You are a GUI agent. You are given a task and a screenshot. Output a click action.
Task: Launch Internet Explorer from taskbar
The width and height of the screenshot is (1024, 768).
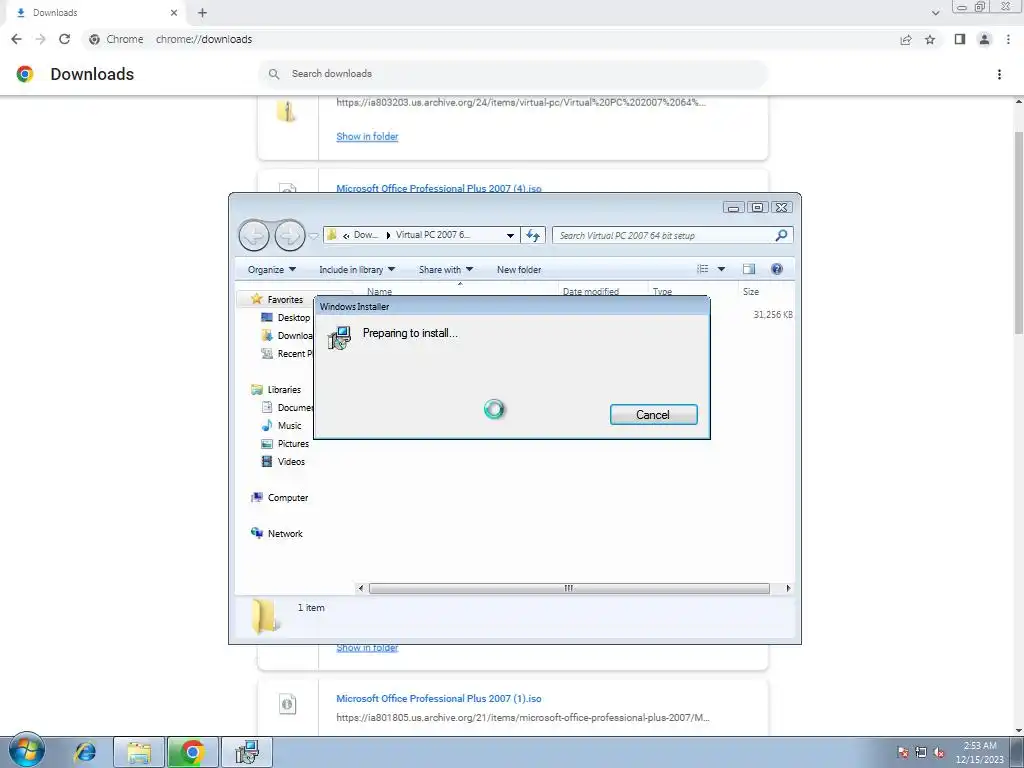(x=85, y=752)
